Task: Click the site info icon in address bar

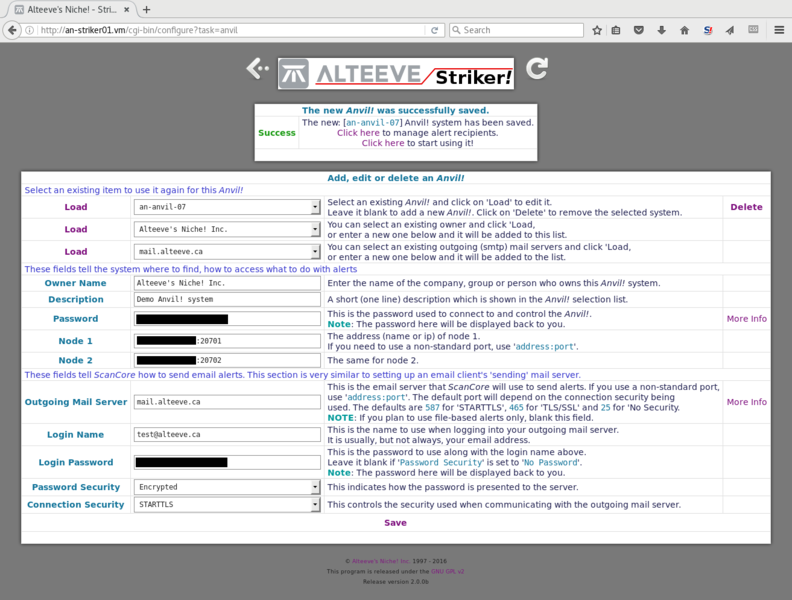Action: [x=30, y=30]
